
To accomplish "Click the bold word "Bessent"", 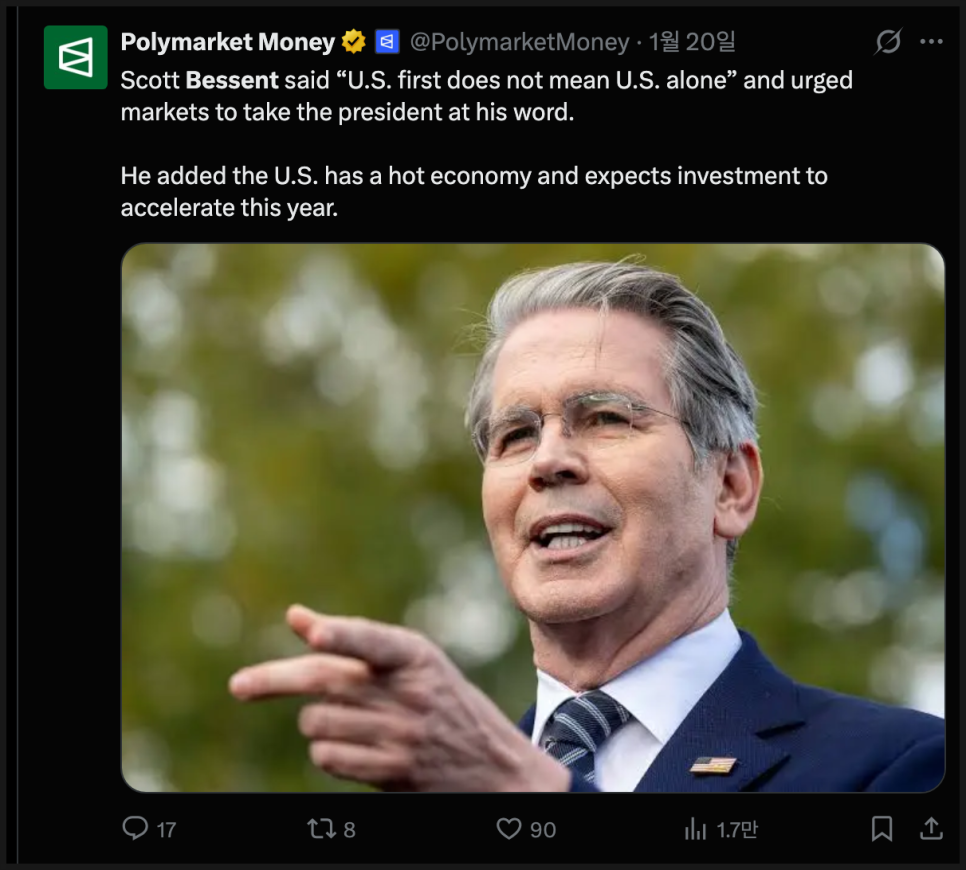I will (x=232, y=80).
